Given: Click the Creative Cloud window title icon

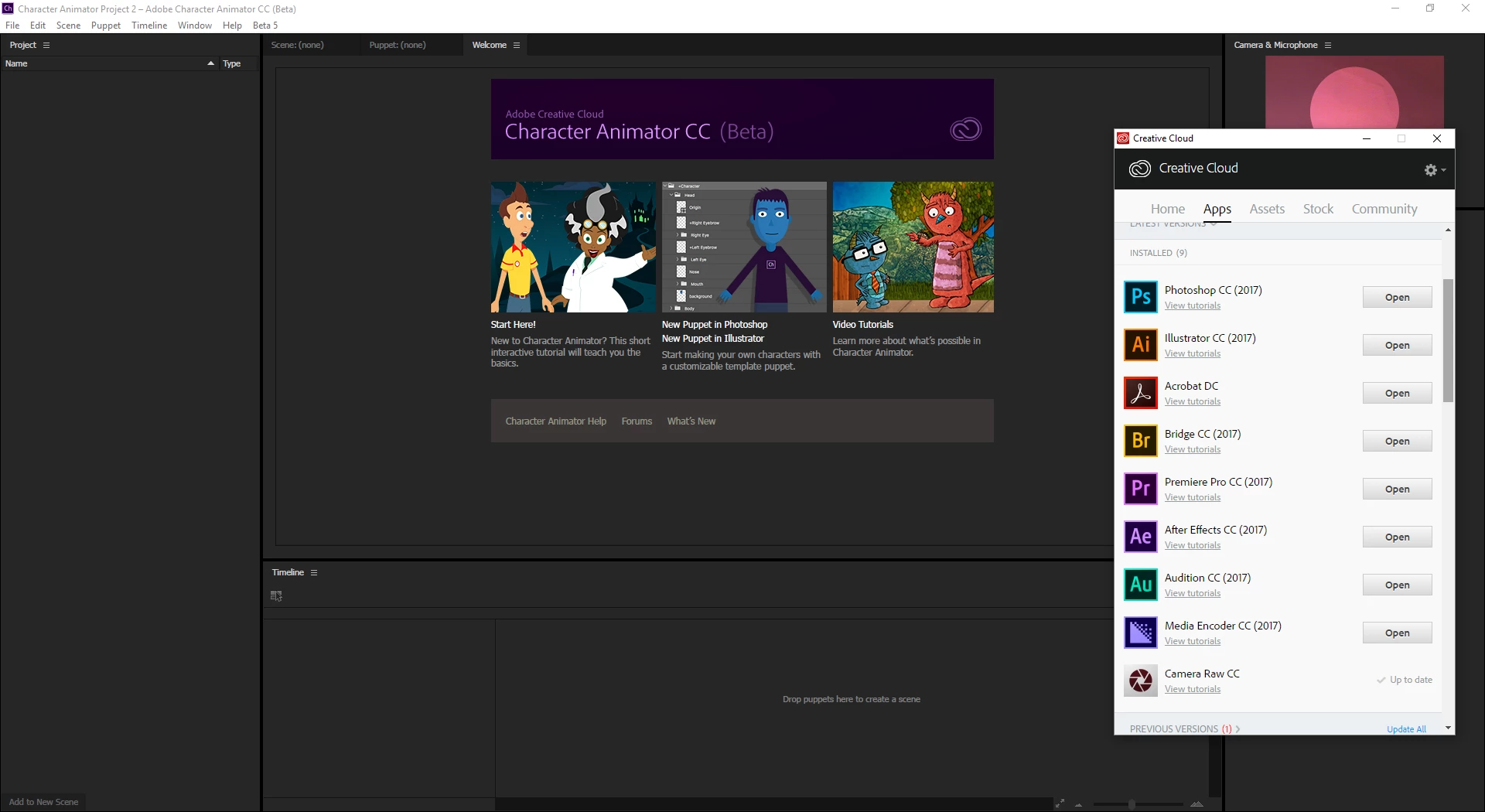Looking at the screenshot, I should (x=1123, y=138).
